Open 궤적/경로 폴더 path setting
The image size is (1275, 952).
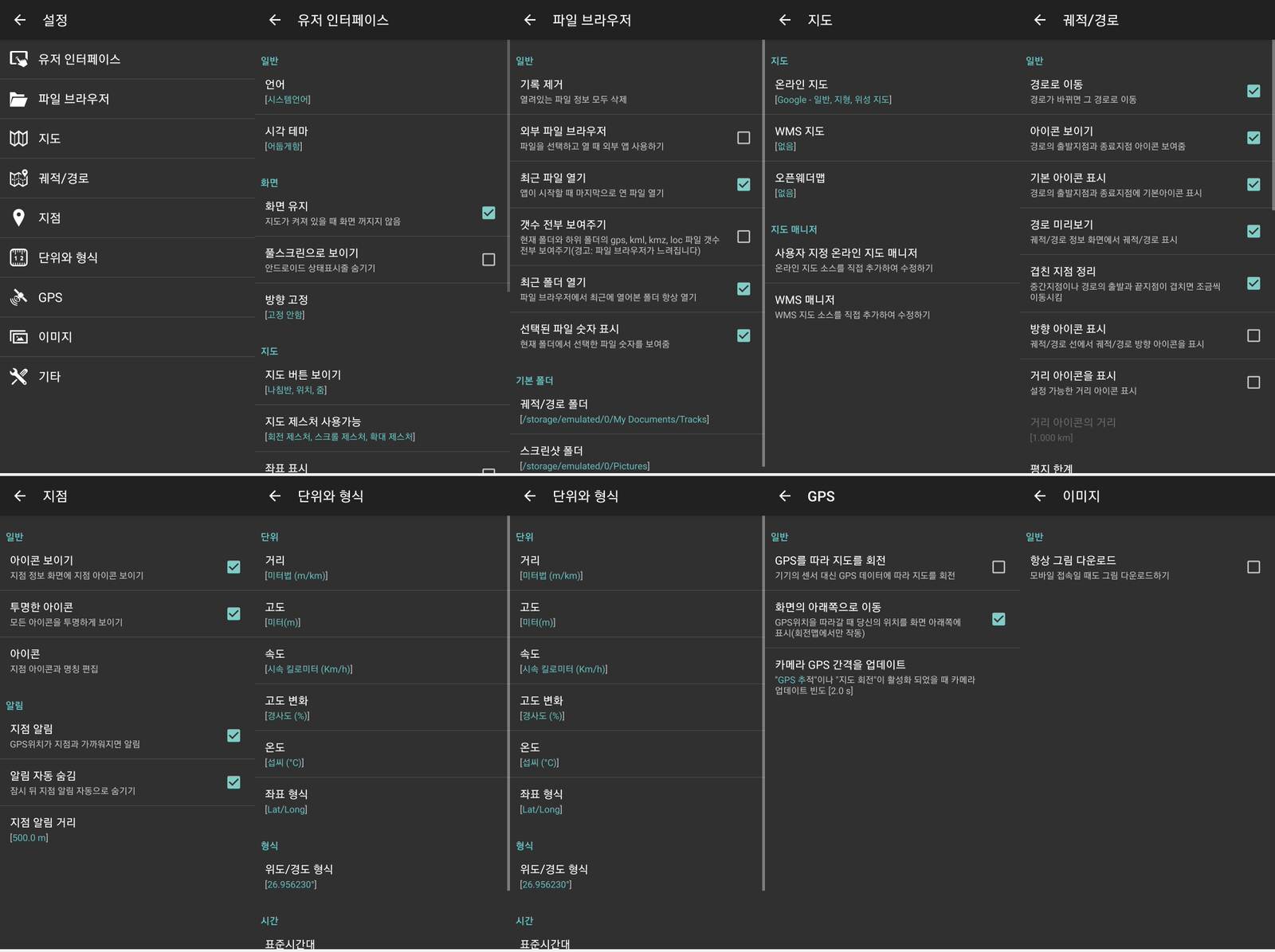(x=636, y=411)
